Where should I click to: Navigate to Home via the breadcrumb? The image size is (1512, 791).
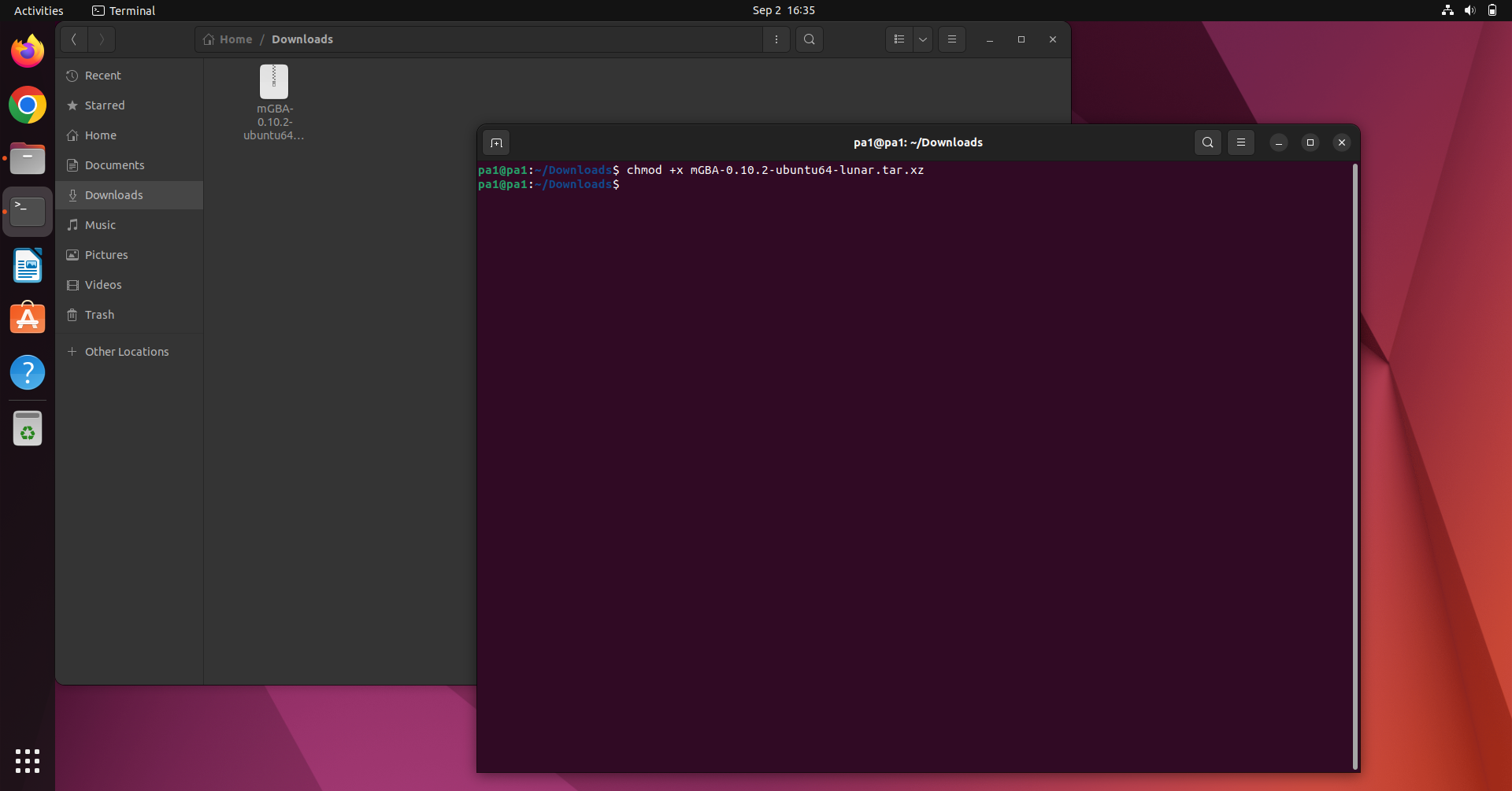click(234, 39)
